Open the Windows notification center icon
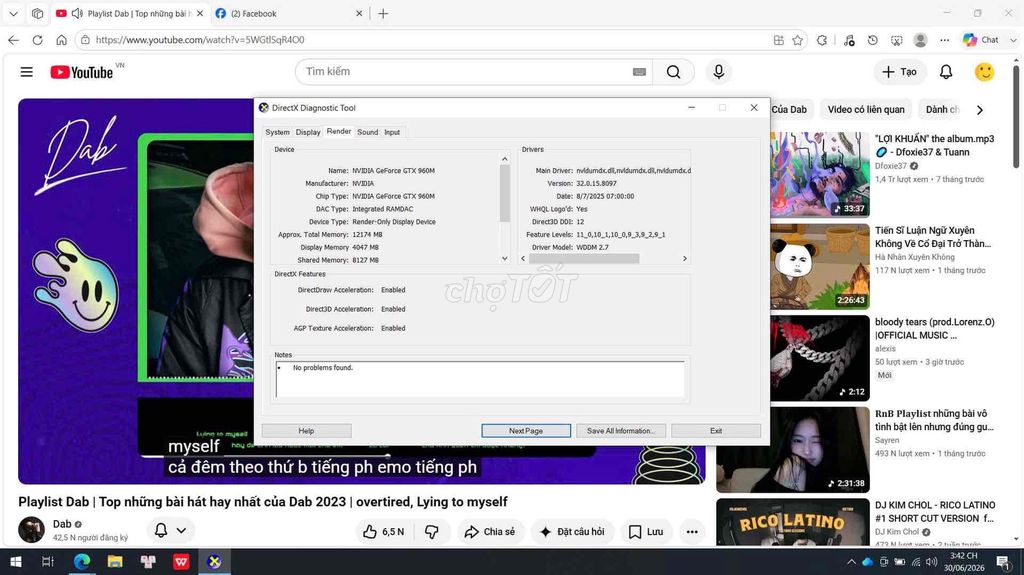 [x=1004, y=562]
